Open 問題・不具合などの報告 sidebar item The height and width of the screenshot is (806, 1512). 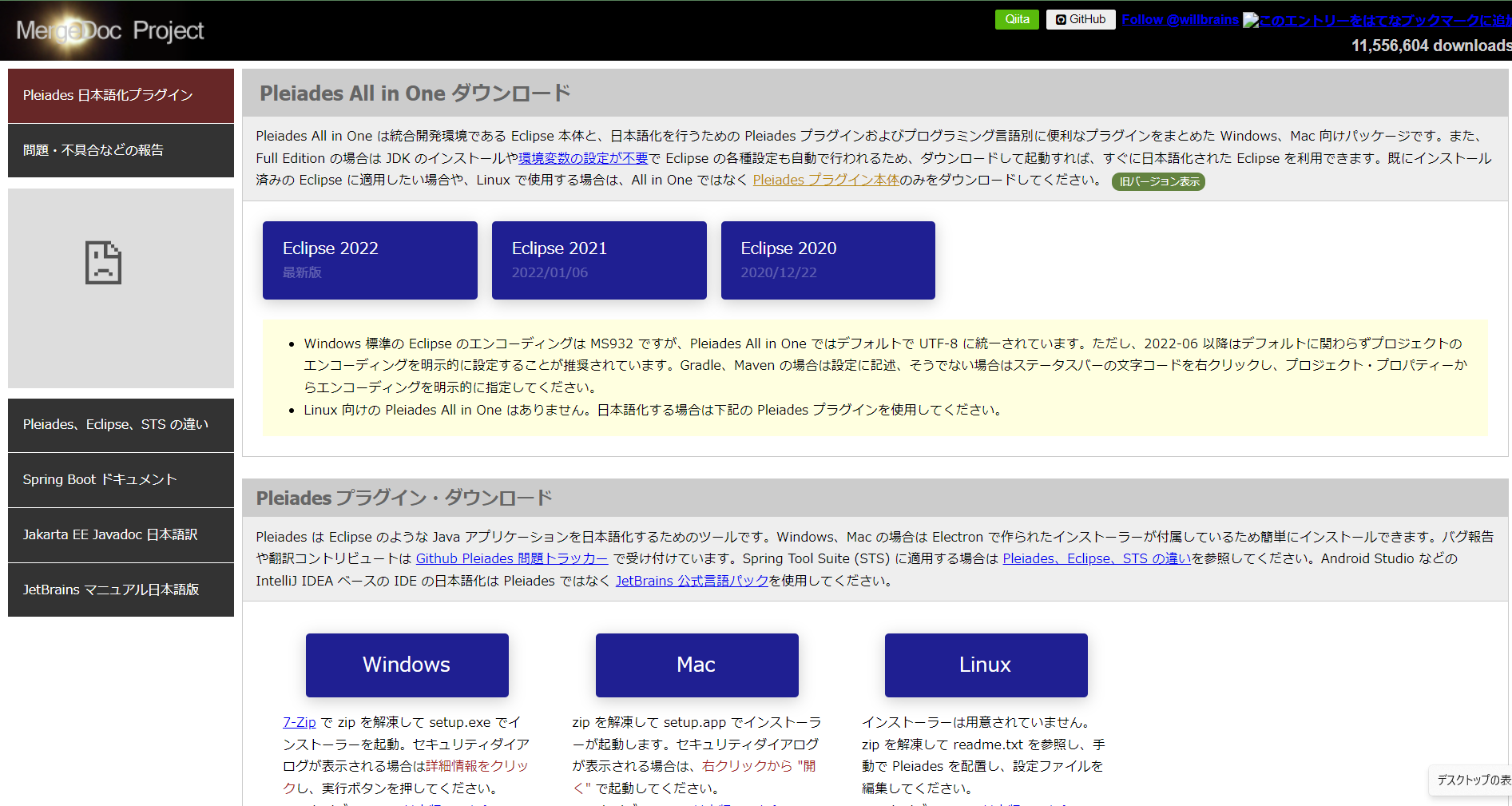121,150
